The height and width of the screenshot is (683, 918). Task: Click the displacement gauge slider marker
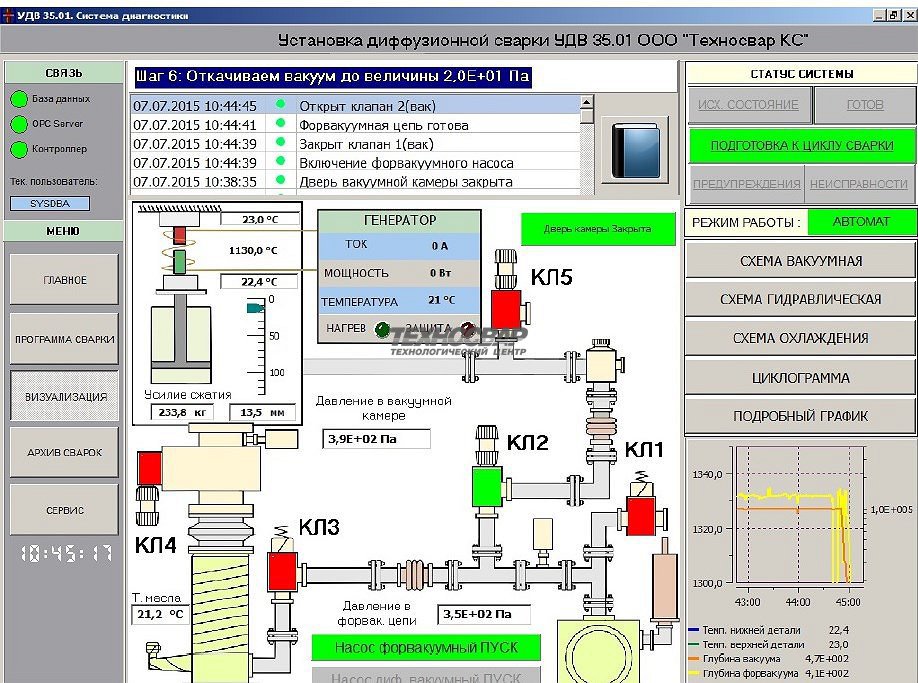click(255, 307)
